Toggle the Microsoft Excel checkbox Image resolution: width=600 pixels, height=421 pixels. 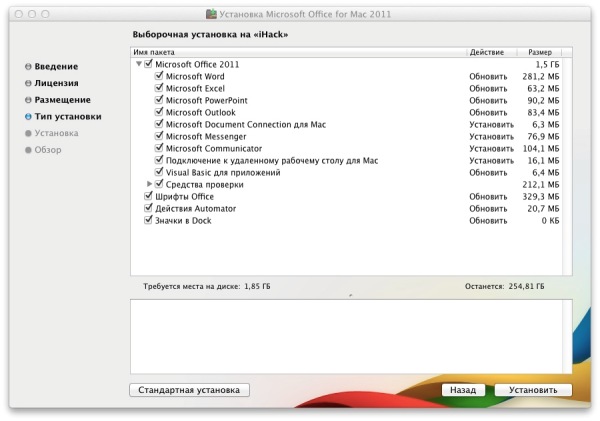tap(159, 88)
